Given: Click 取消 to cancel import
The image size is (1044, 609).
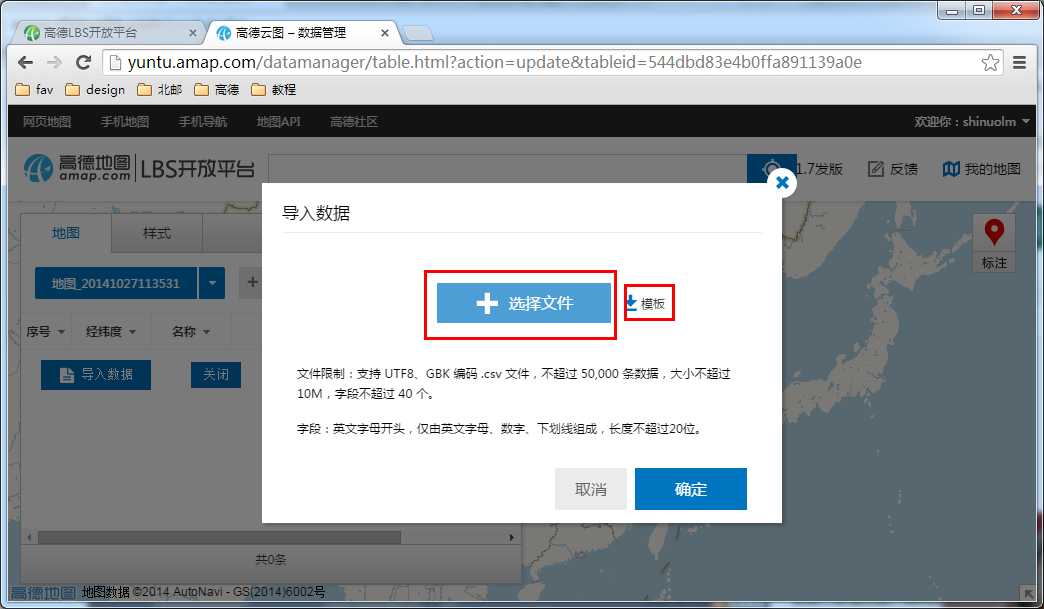Looking at the screenshot, I should (591, 489).
